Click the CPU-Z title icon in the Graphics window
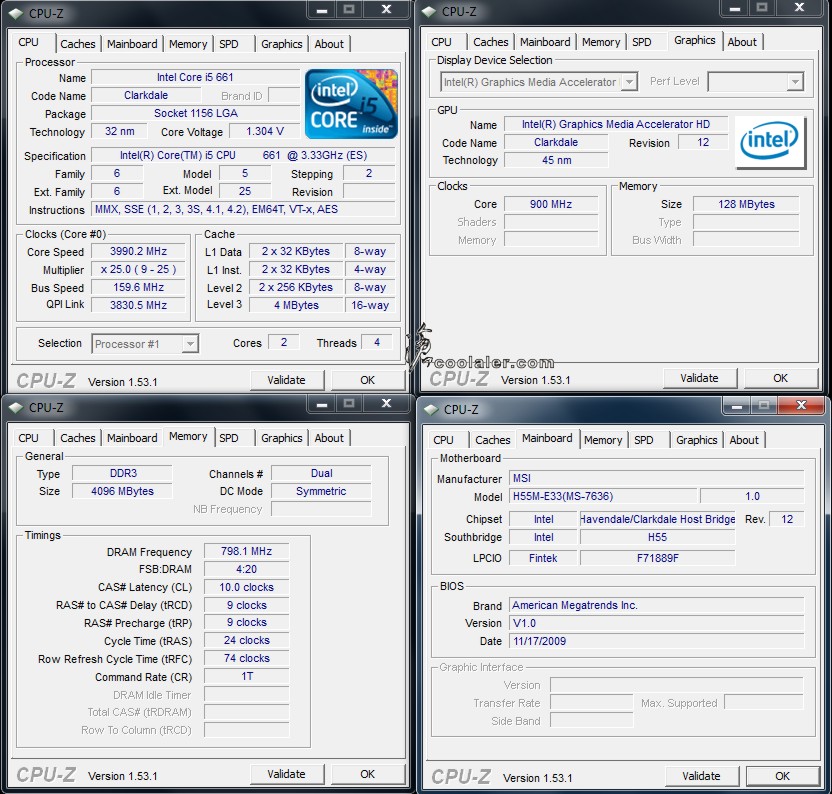 [x=429, y=12]
